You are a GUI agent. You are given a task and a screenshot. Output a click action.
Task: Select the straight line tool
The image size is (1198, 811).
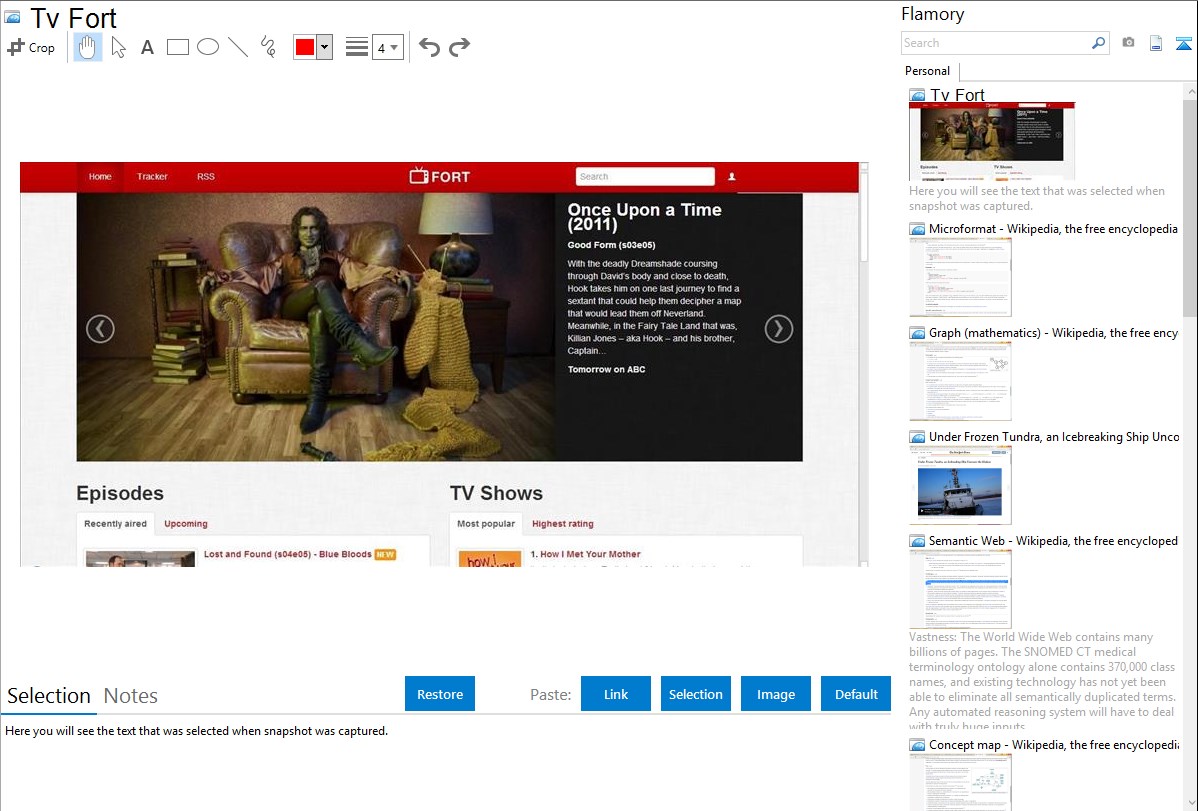click(238, 47)
